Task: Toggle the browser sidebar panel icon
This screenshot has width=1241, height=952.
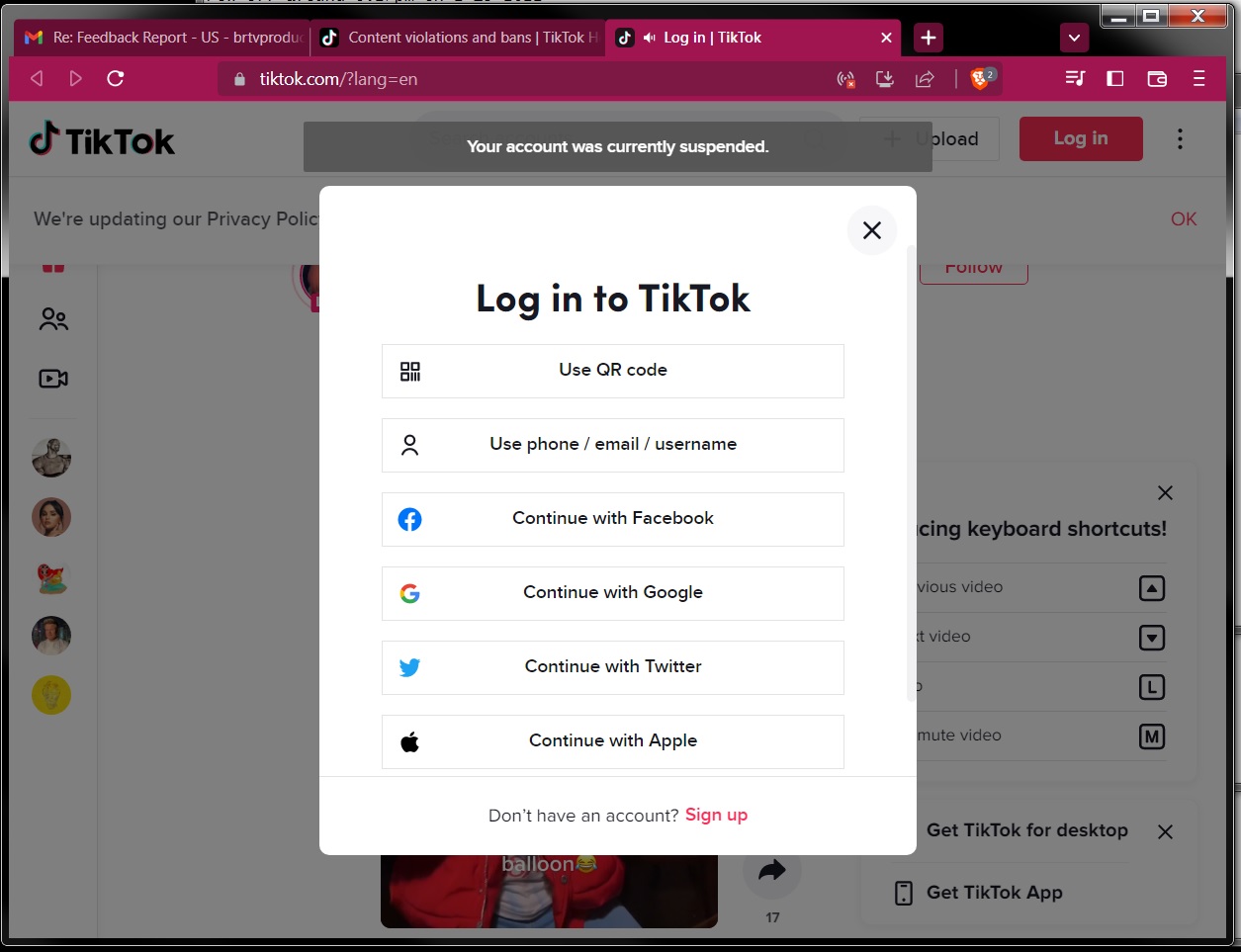Action: pyautogui.click(x=1115, y=78)
